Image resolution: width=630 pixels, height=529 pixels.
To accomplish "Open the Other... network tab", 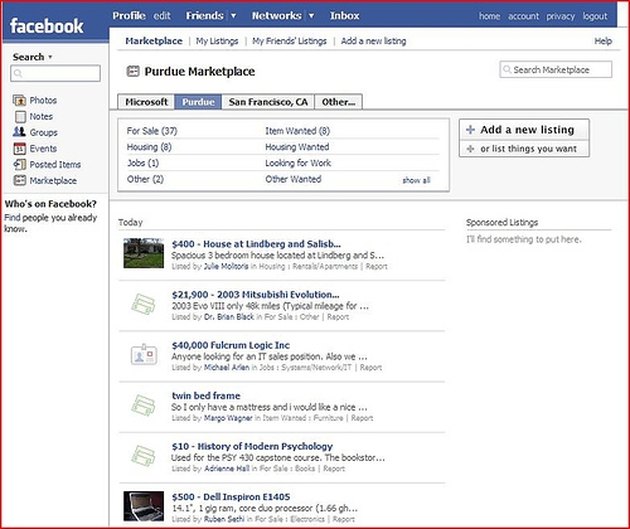I will pos(339,102).
